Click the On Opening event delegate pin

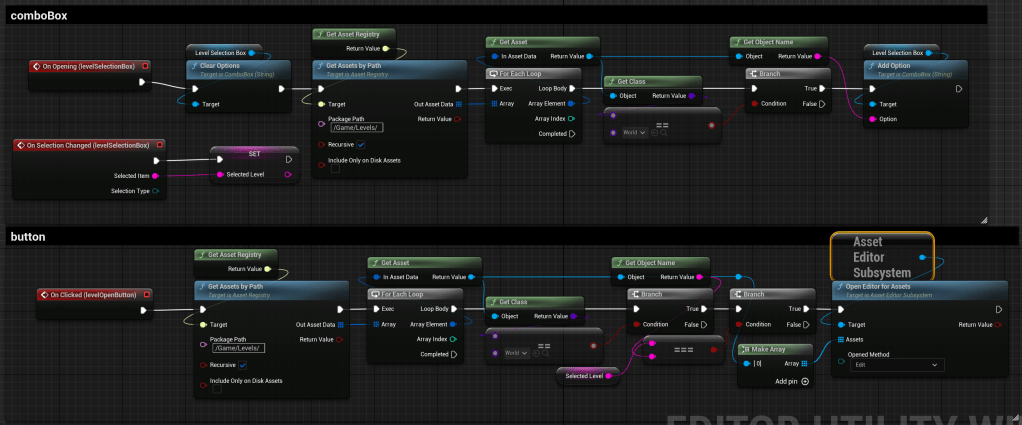(142, 82)
